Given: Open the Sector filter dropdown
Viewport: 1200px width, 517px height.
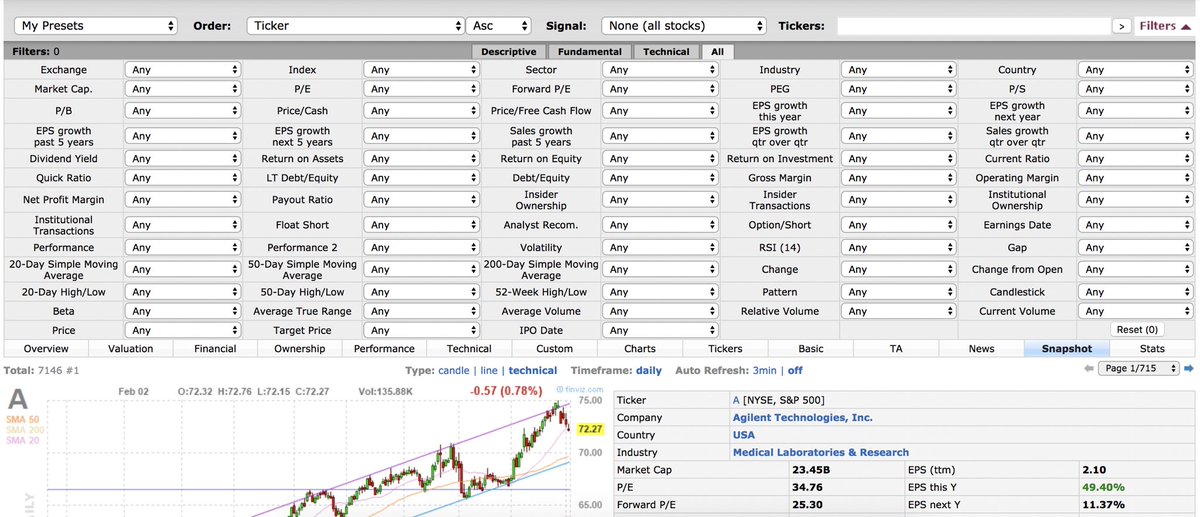Looking at the screenshot, I should [660, 70].
